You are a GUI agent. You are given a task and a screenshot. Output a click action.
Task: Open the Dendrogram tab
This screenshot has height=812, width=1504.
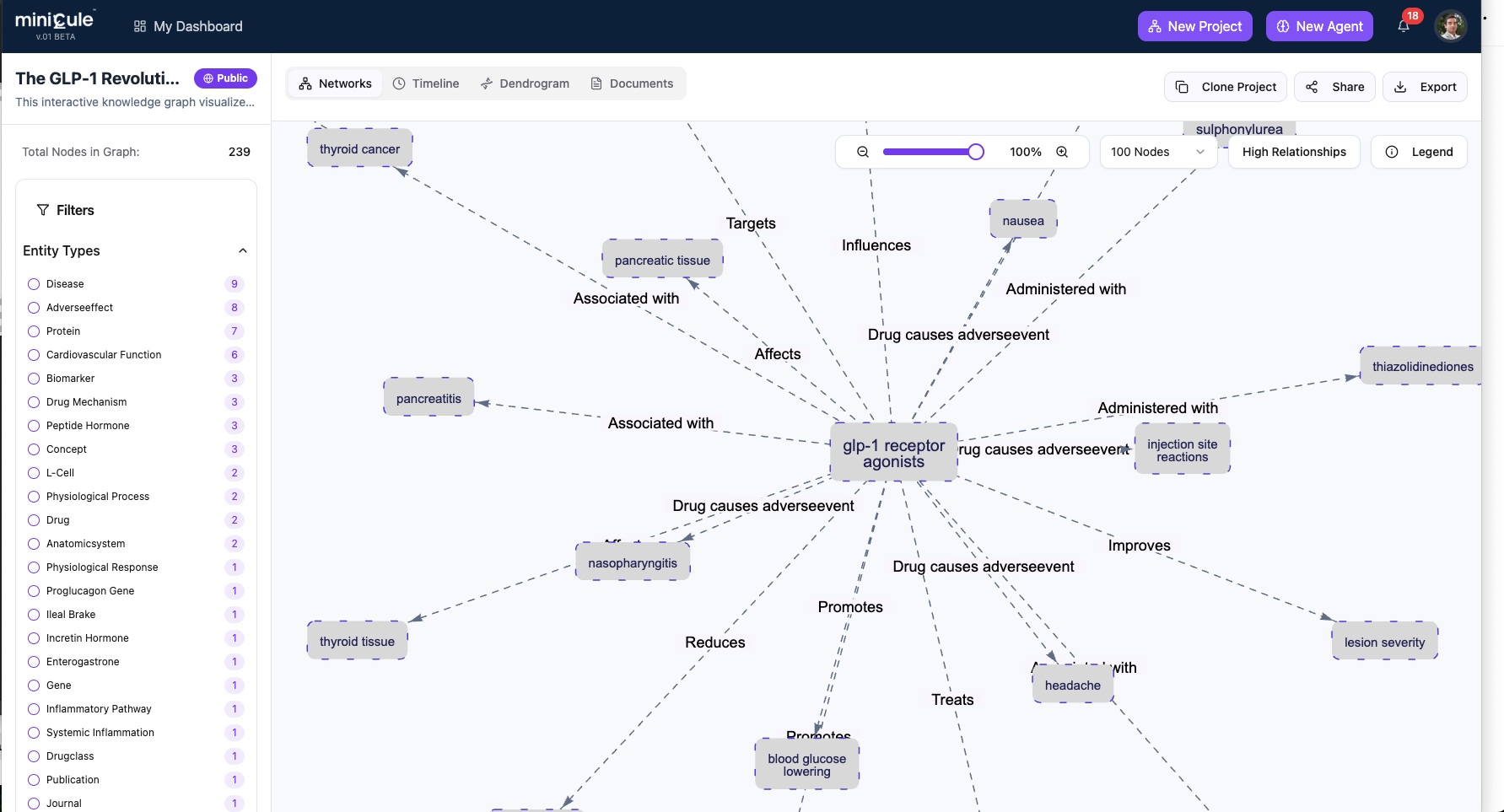[525, 83]
